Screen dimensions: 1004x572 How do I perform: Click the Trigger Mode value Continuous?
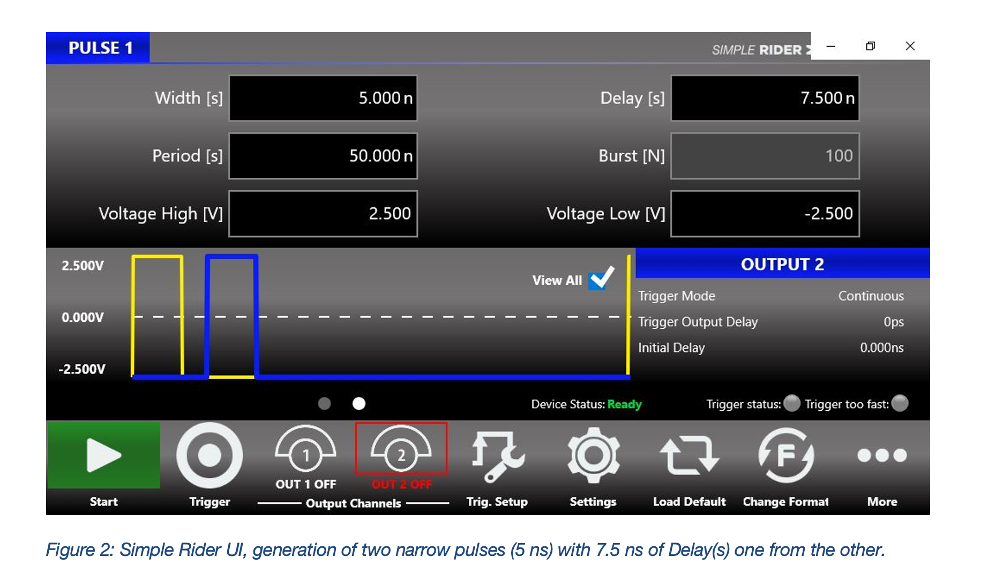pos(871,296)
